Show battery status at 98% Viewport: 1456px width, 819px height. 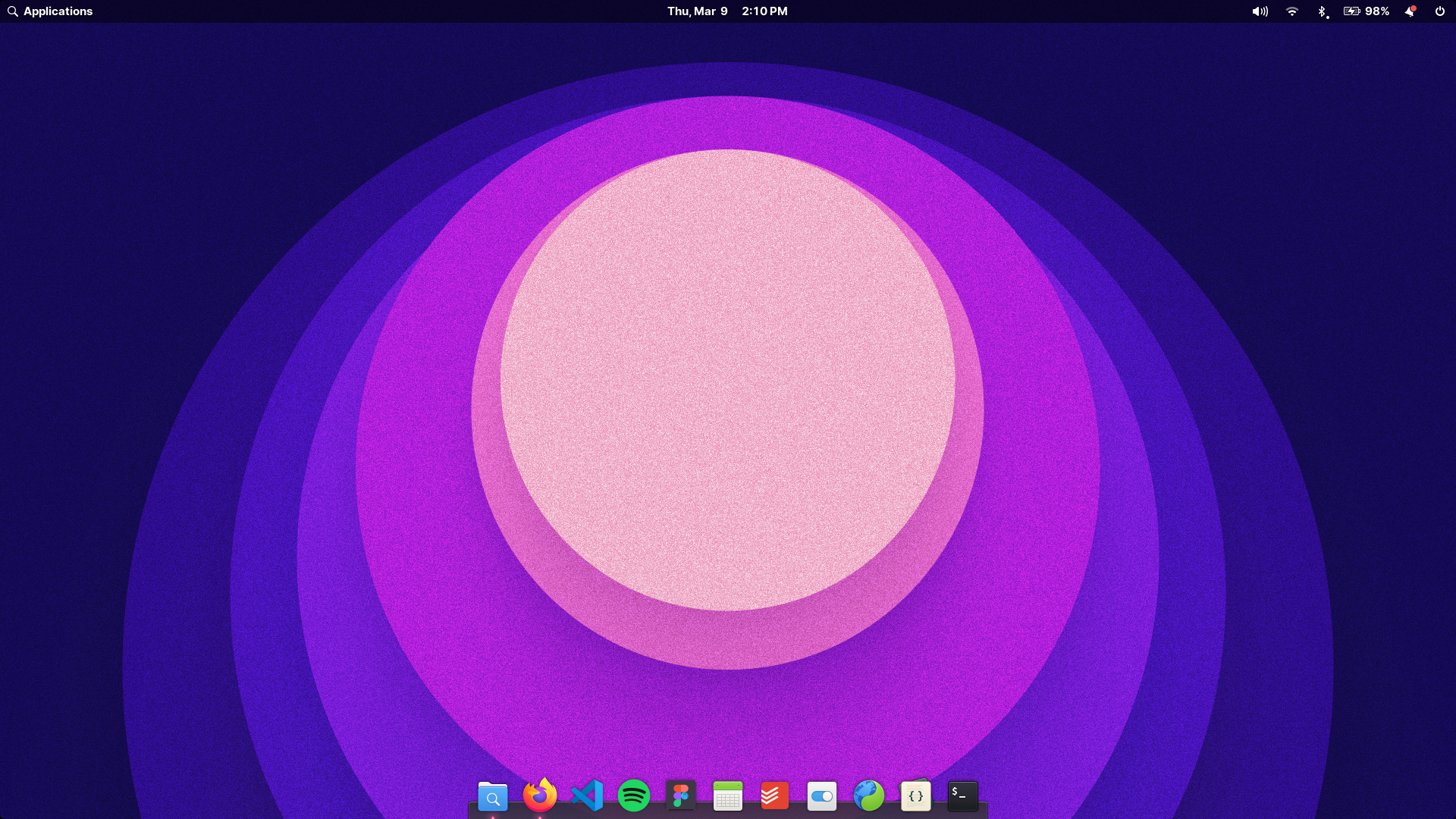(x=1367, y=11)
